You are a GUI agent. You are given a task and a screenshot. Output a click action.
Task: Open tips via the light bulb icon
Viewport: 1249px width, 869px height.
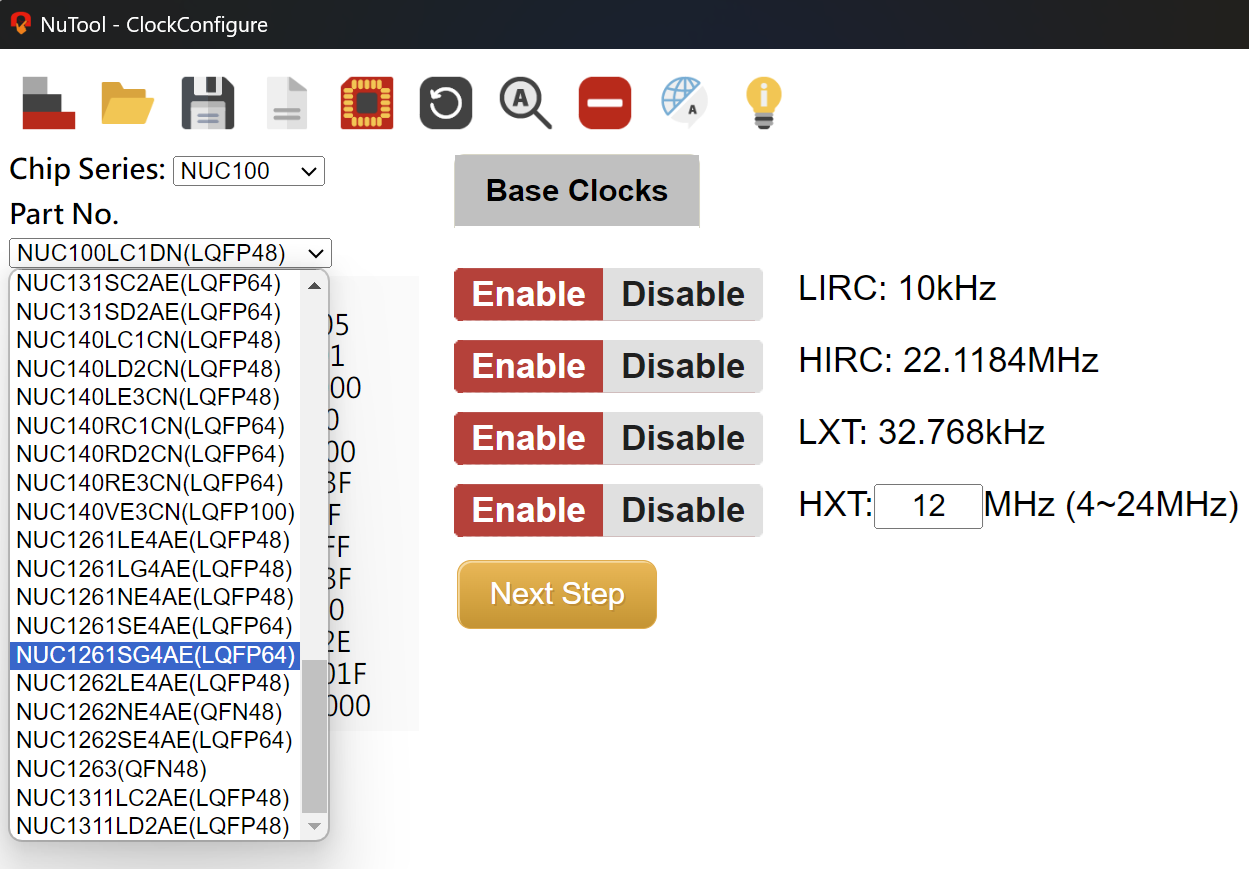tap(764, 103)
